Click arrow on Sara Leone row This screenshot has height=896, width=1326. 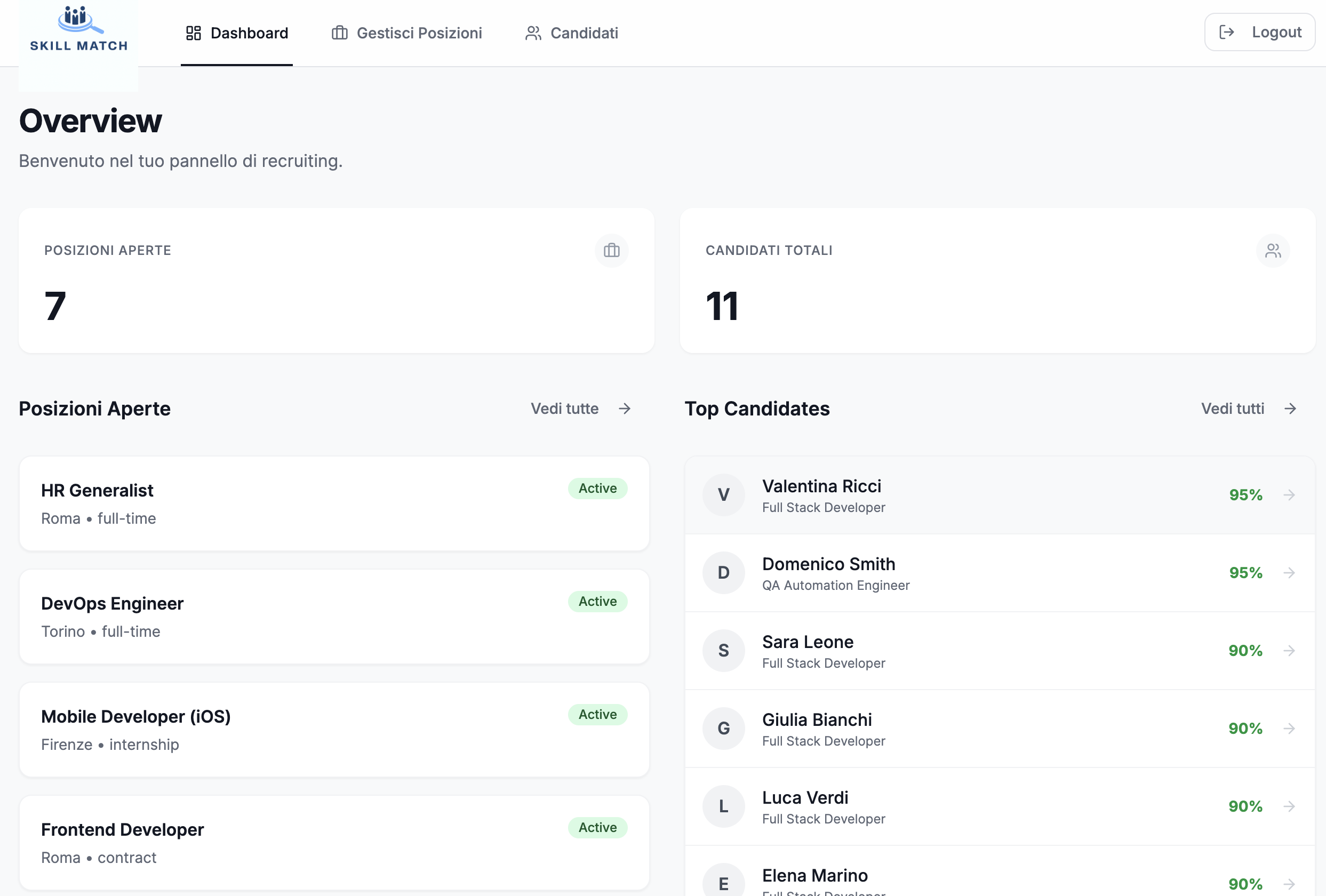pos(1289,650)
